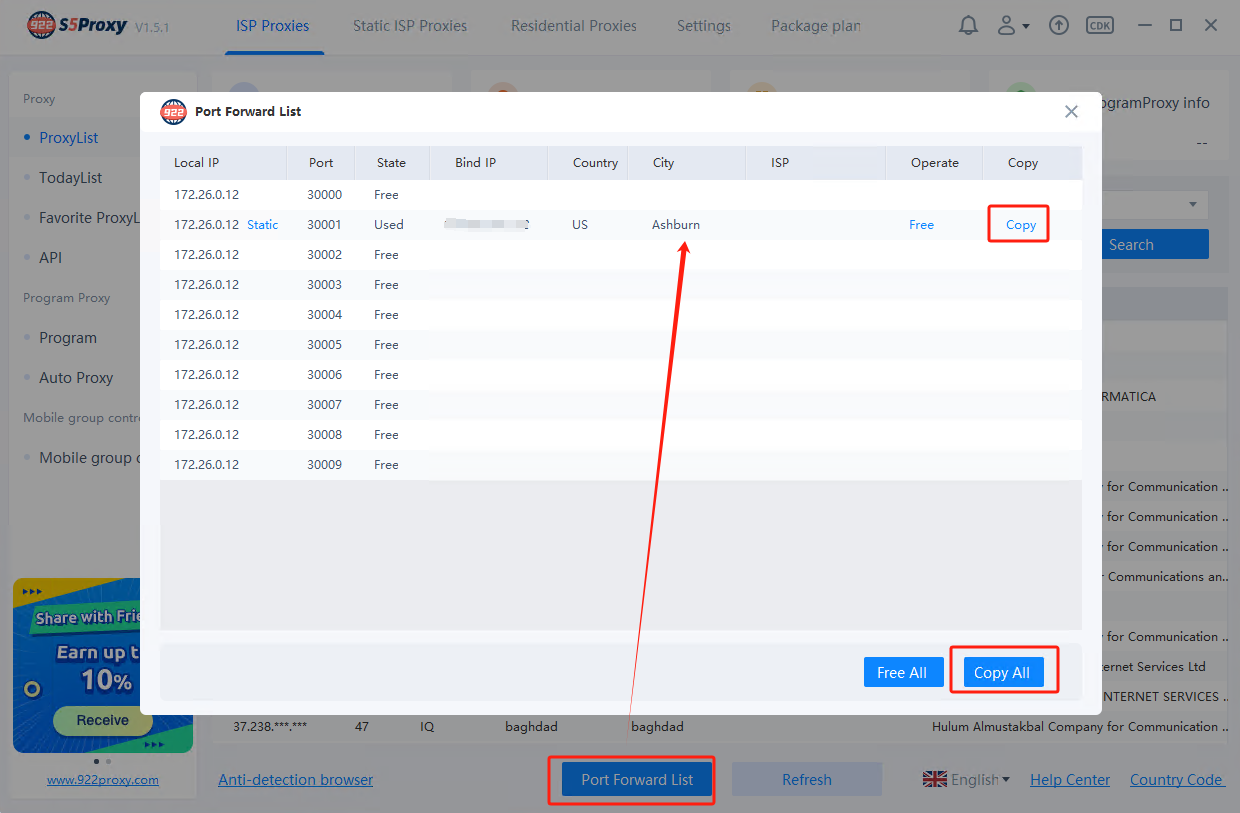Open the user account icon menu
This screenshot has width=1240, height=813.
pyautogui.click(x=1012, y=26)
